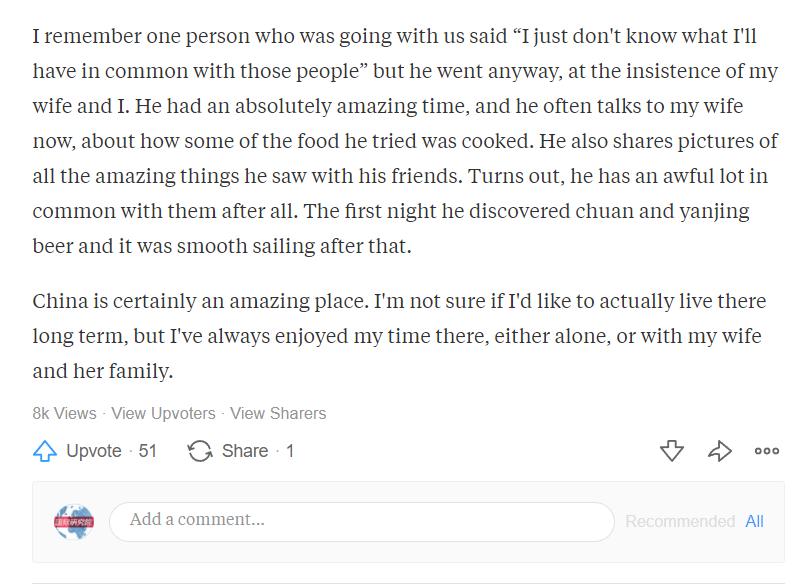Downvote the answer with the down arrow
The width and height of the screenshot is (797, 586).
672,451
